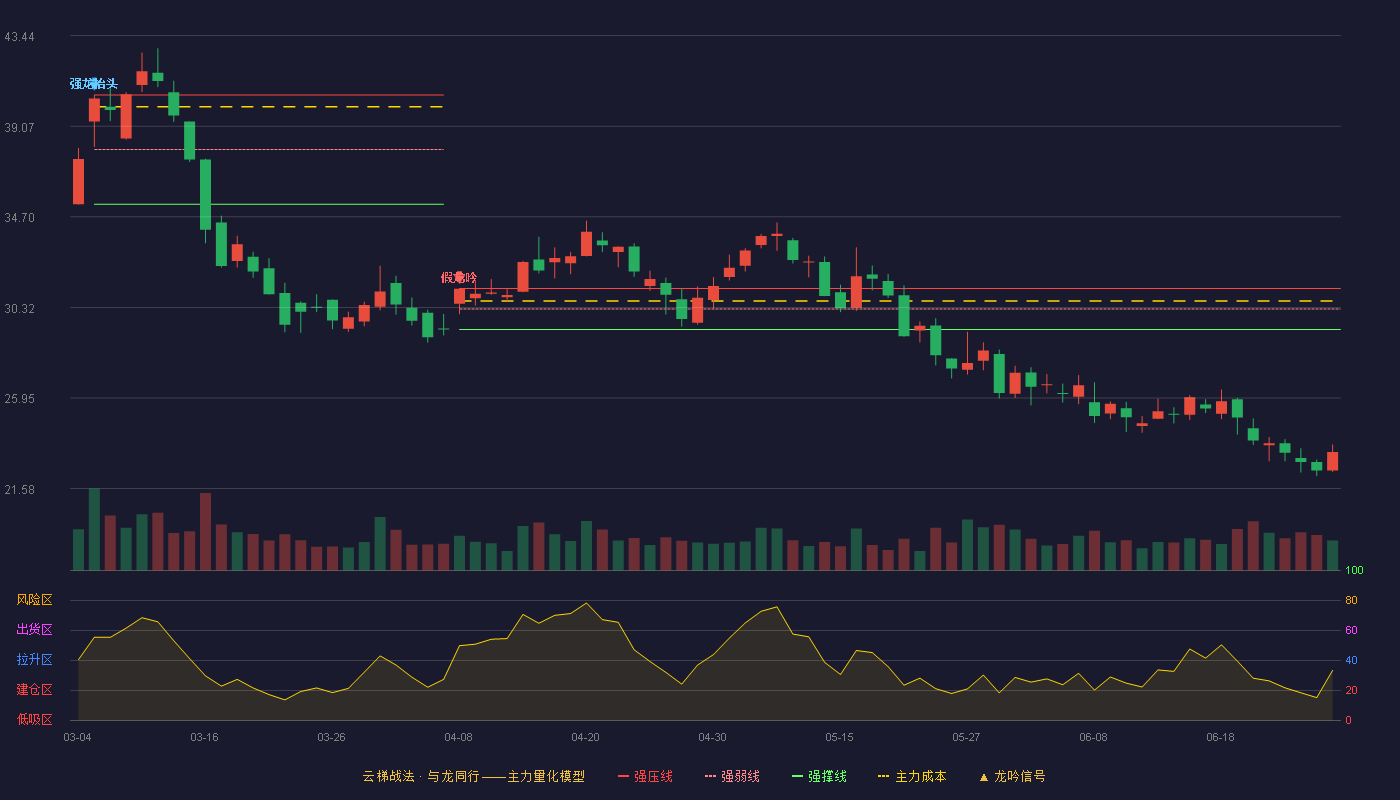The height and width of the screenshot is (800, 1400).
Task: Click the 04-08 date label
Action: coord(458,737)
